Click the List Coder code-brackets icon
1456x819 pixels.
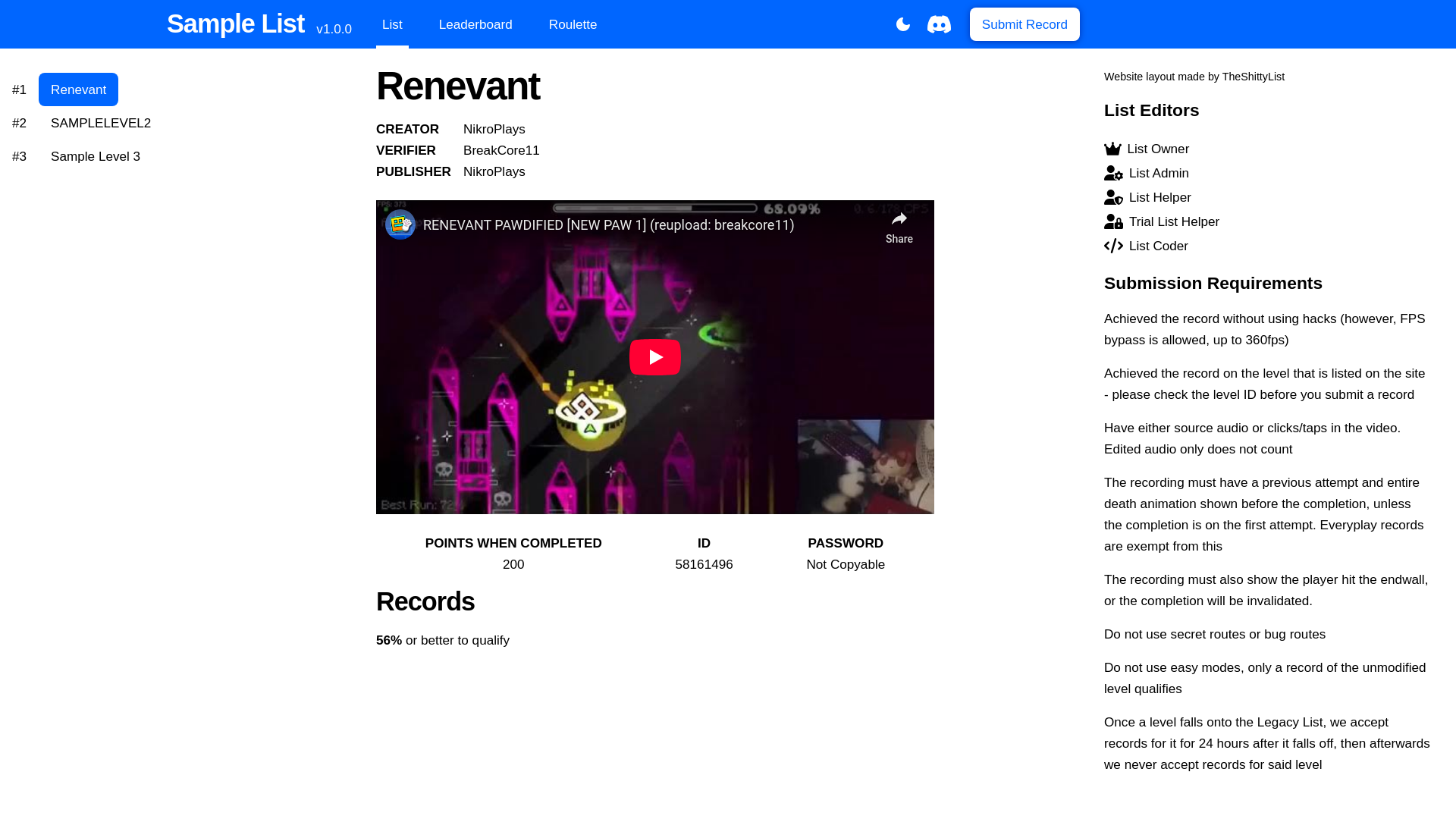click(1113, 246)
